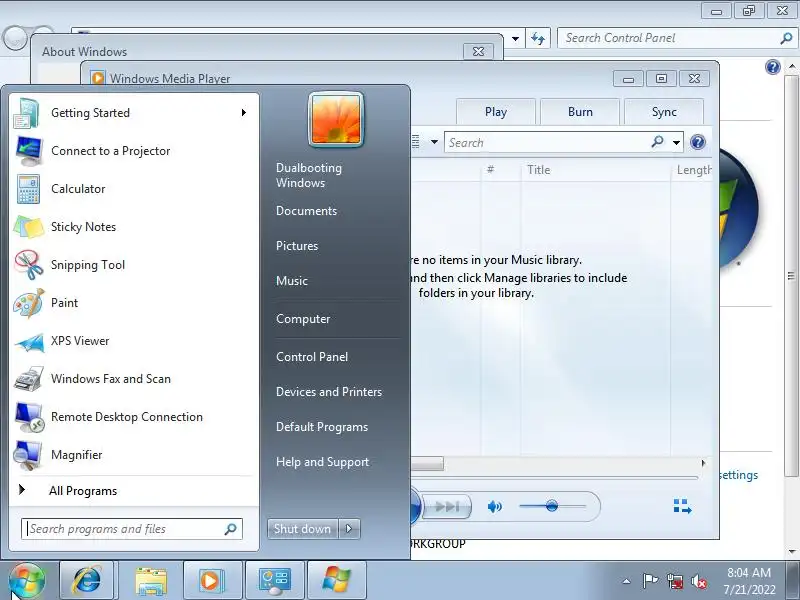Click Control Panel help icon
800x600 pixels.
point(773,67)
